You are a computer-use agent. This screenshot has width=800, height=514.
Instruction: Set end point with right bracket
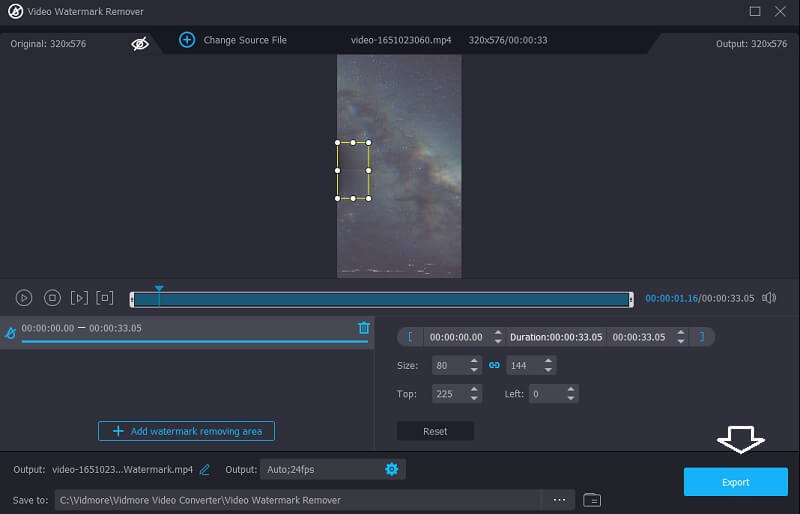[x=702, y=337]
